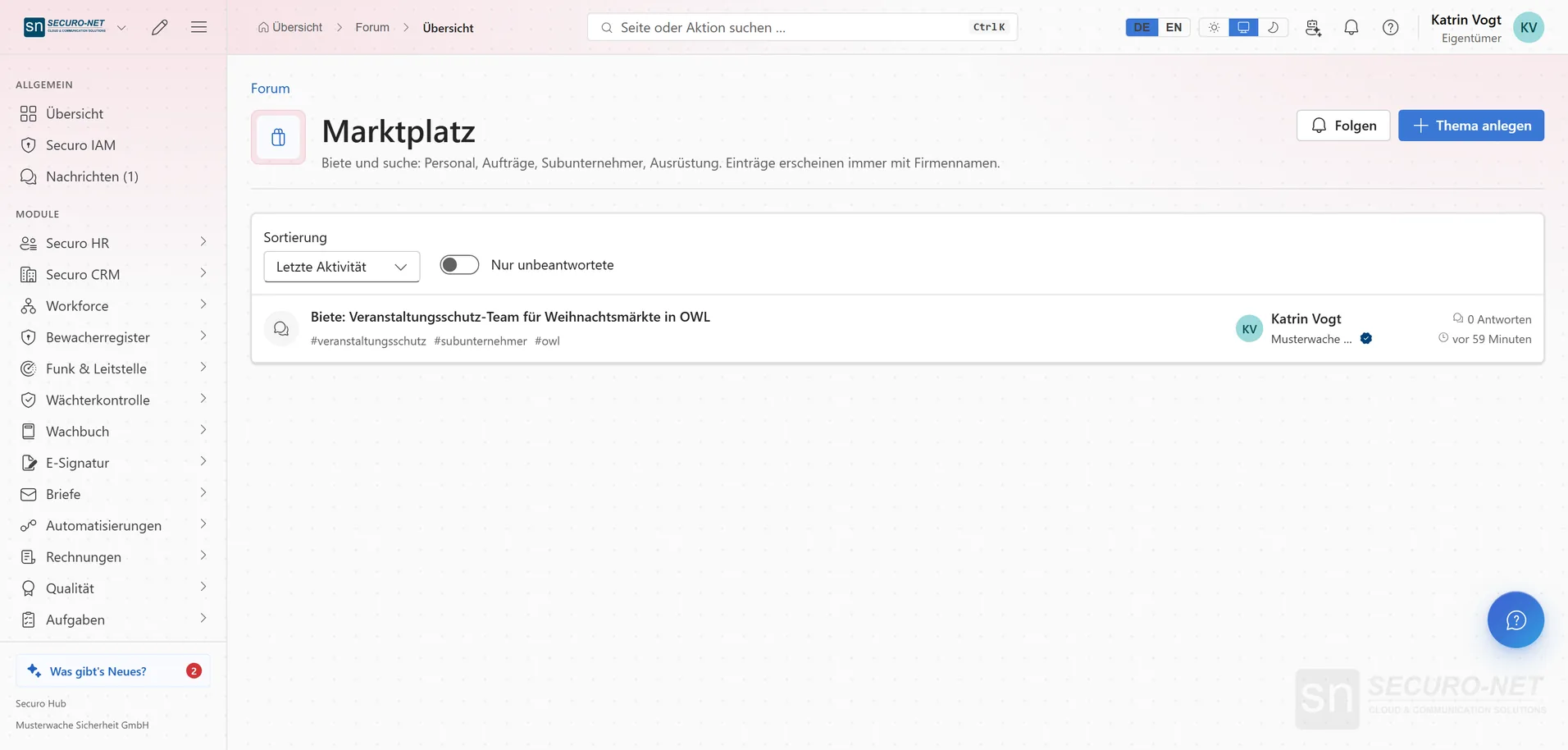Click Thema anlegen button

click(x=1471, y=126)
